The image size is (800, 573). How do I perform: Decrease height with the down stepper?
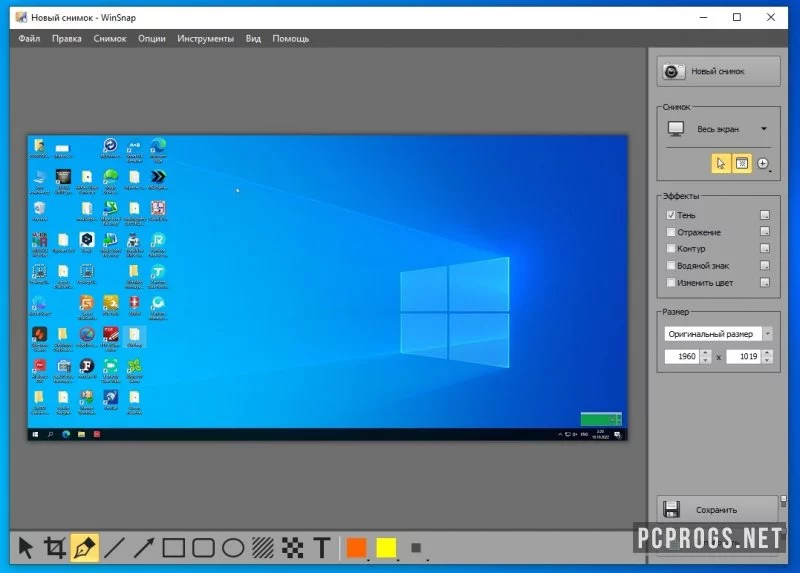click(x=767, y=360)
